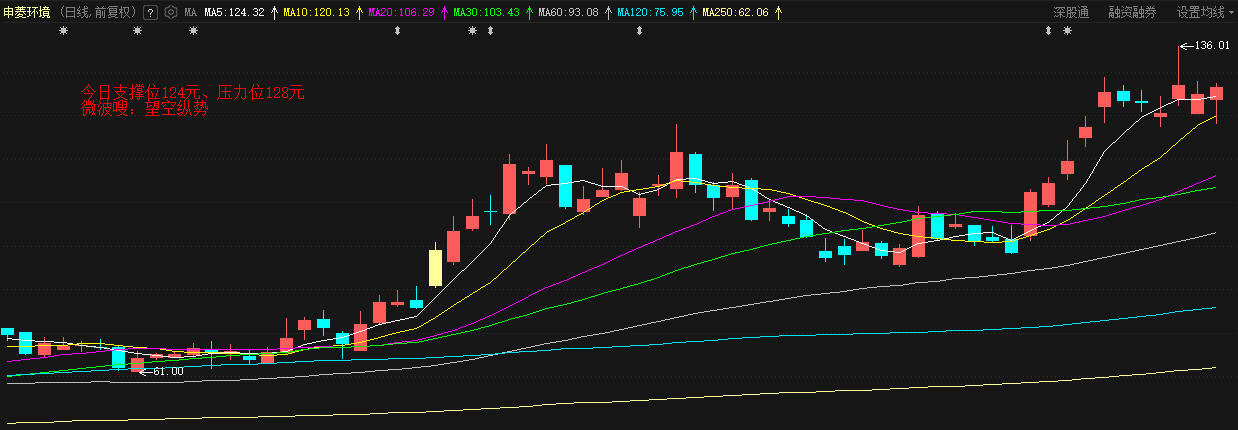This screenshot has width=1238, height=430.
Task: Click the magenta up arrow after MA20
Action: (x=444, y=13)
